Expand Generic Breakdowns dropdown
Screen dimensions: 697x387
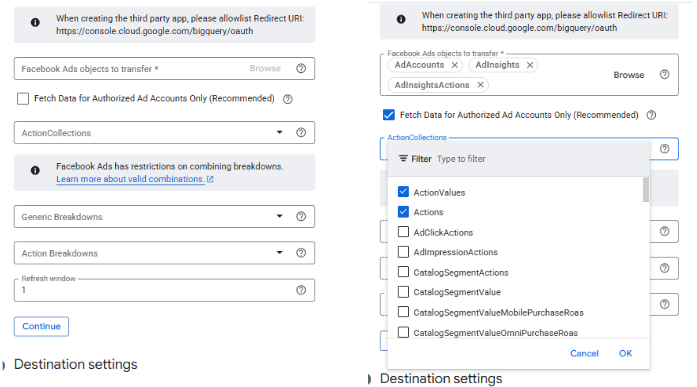[279, 216]
